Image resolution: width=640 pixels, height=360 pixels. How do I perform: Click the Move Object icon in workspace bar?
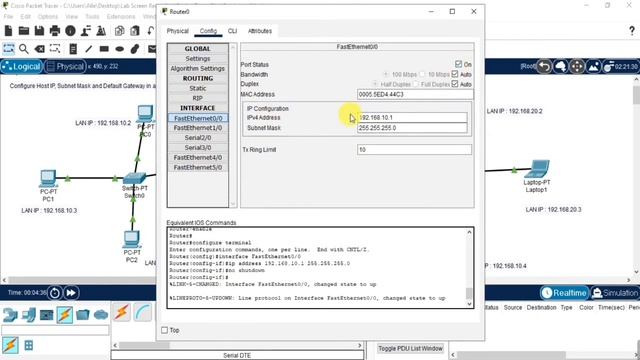click(577, 66)
